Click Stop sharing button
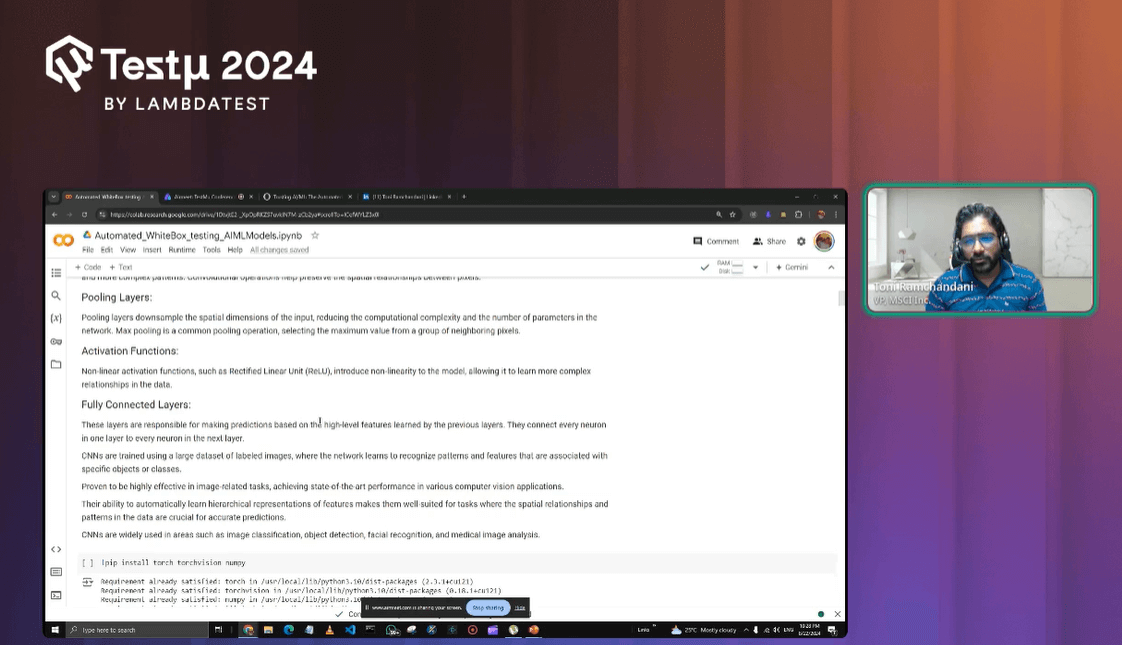 pyautogui.click(x=488, y=608)
